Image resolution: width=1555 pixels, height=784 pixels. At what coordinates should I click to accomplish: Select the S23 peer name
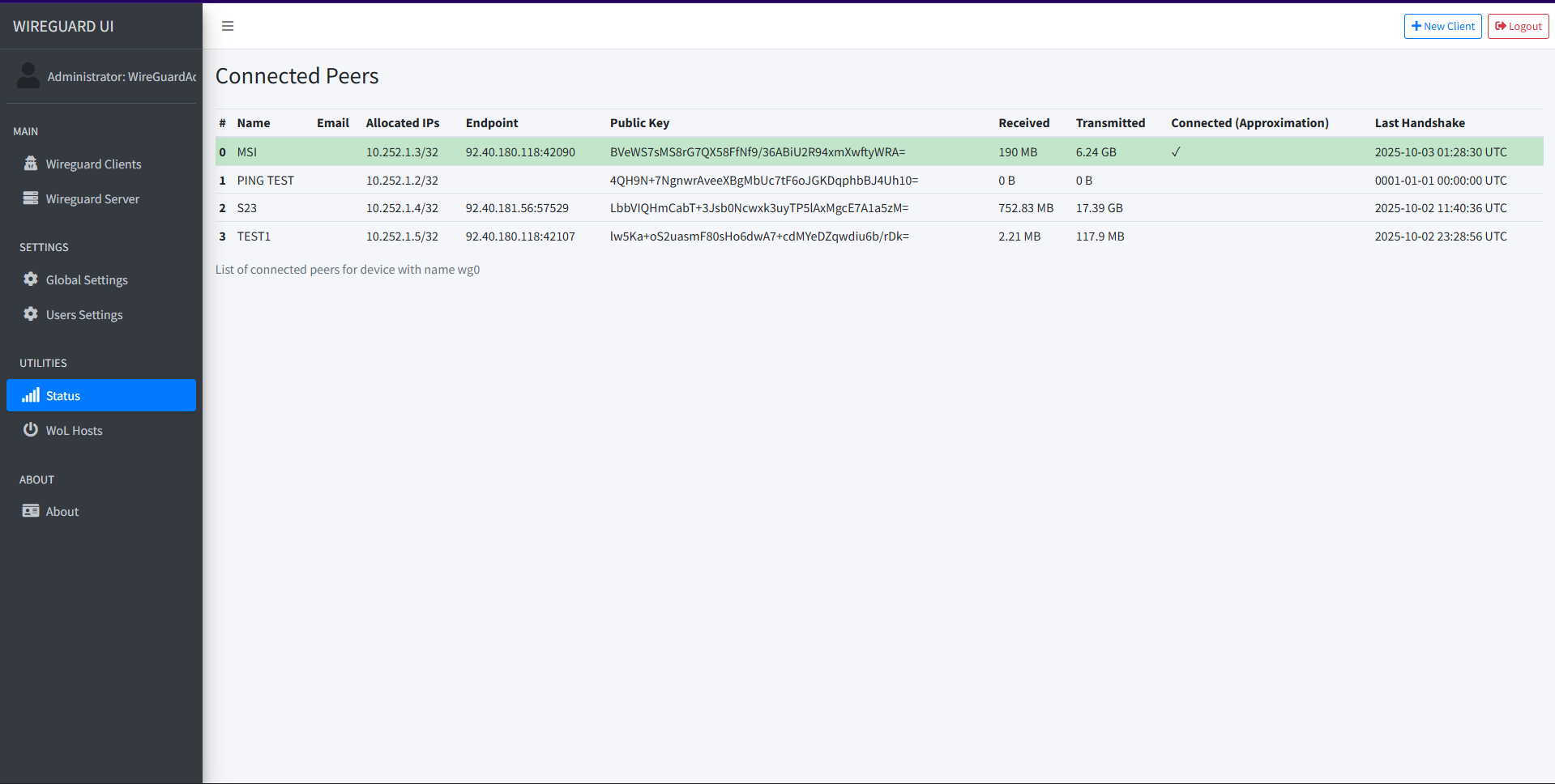point(247,207)
